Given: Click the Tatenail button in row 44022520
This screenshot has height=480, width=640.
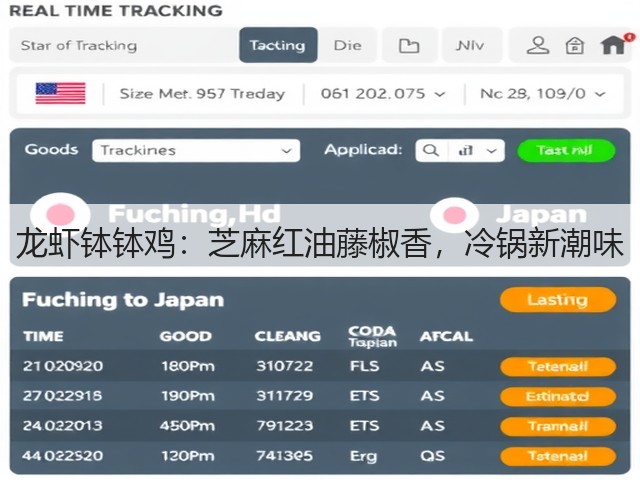Looking at the screenshot, I should pyautogui.click(x=558, y=456).
